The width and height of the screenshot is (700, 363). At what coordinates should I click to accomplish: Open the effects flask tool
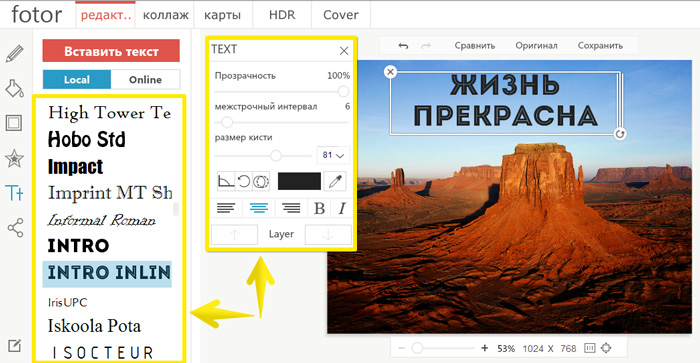coord(14,88)
